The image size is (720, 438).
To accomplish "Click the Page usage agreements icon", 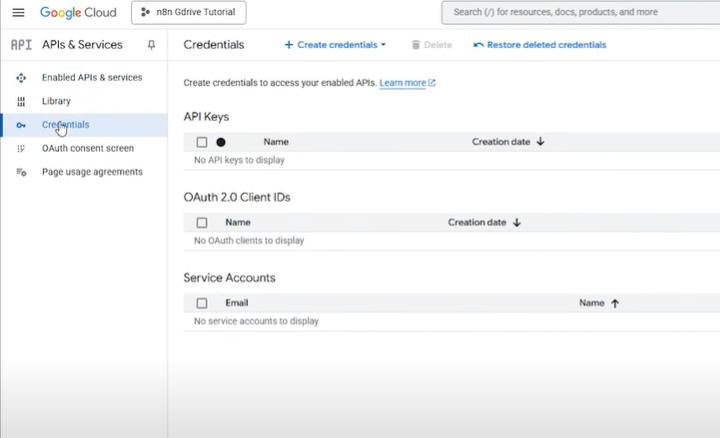I will (21, 172).
